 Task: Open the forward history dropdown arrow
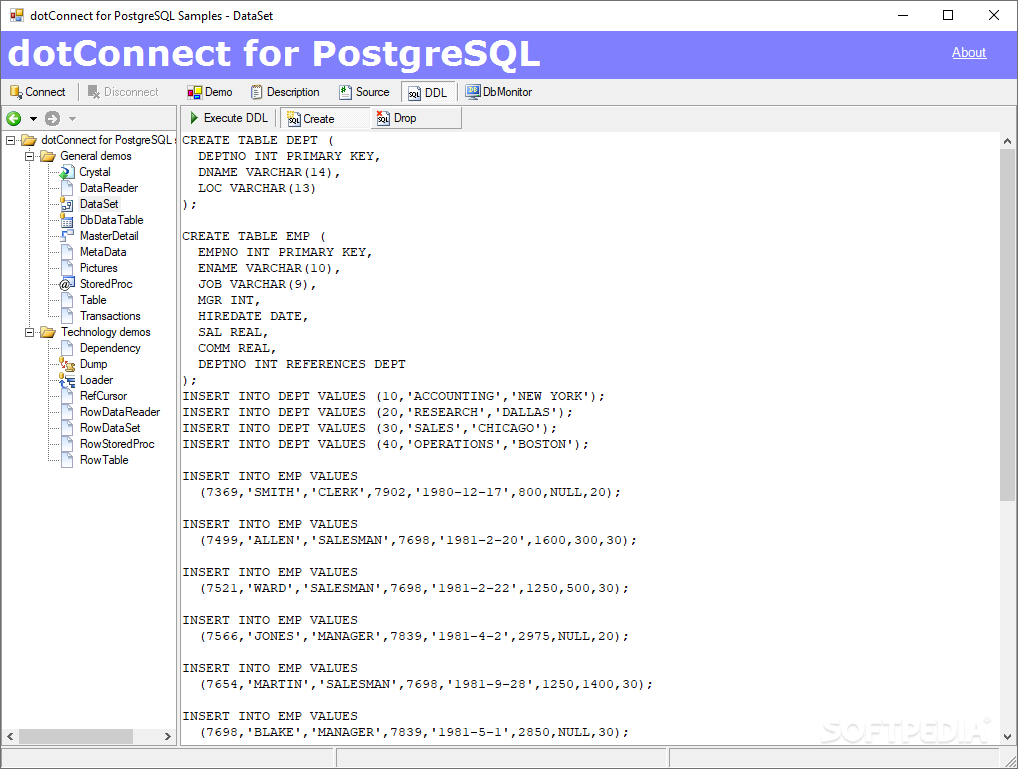[72, 119]
